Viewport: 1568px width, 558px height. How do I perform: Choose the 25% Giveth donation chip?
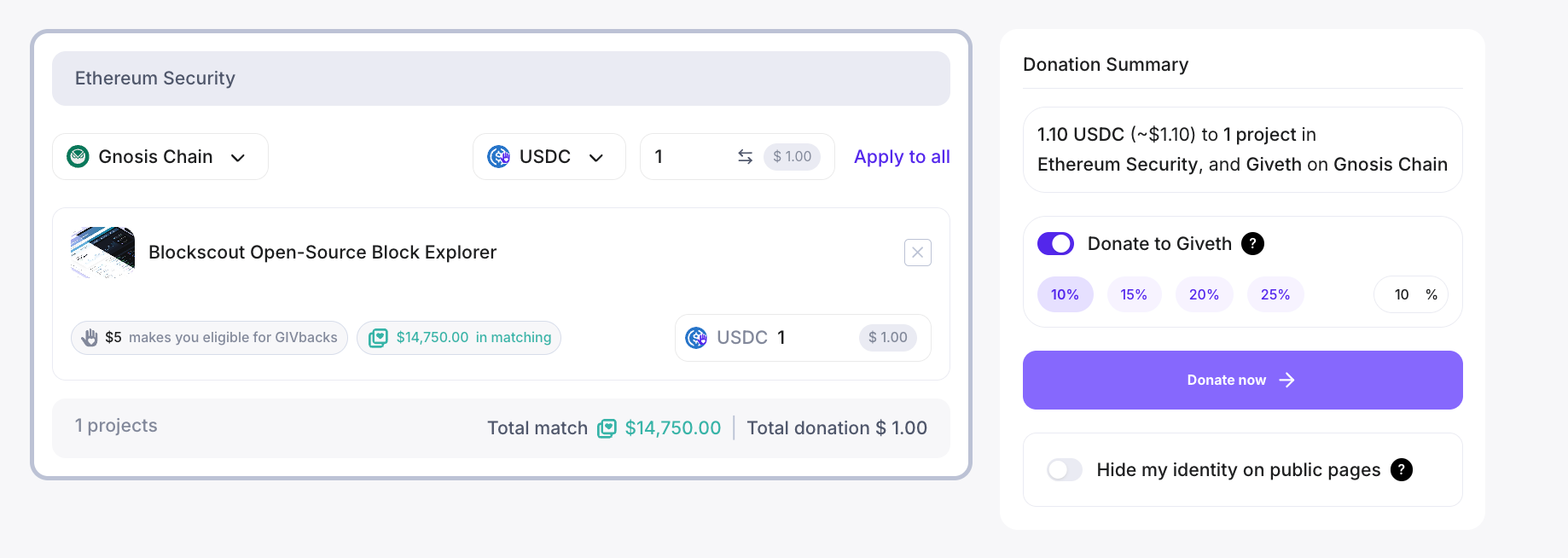tap(1275, 294)
